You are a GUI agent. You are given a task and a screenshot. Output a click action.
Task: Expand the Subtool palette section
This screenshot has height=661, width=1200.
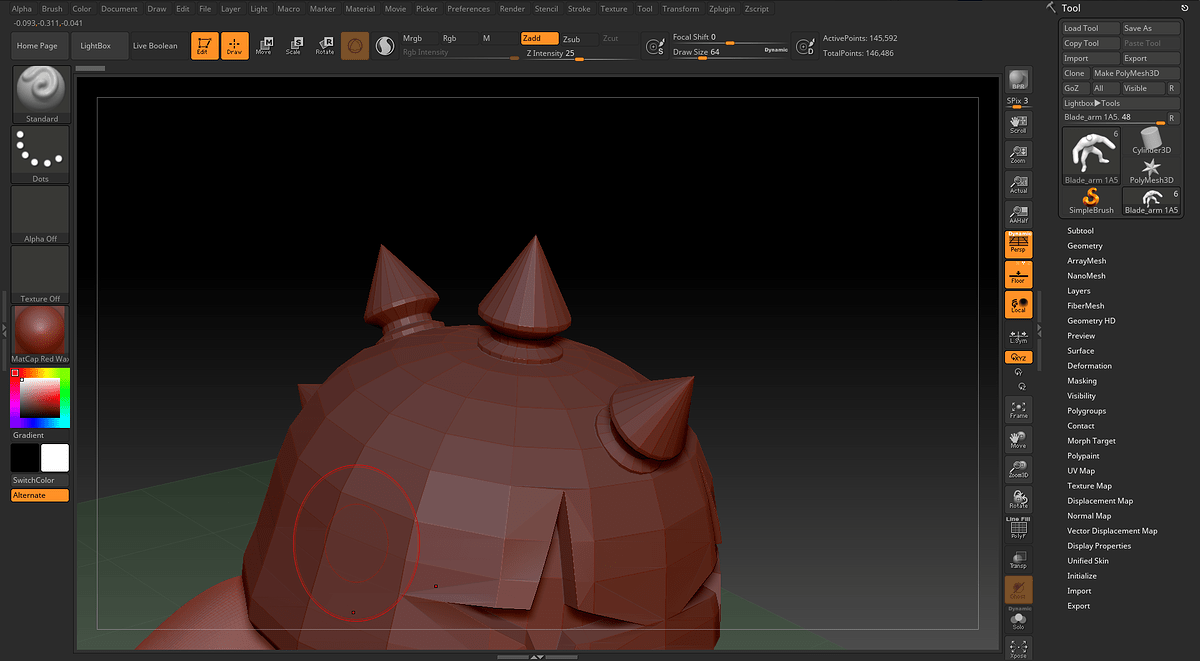(1080, 231)
